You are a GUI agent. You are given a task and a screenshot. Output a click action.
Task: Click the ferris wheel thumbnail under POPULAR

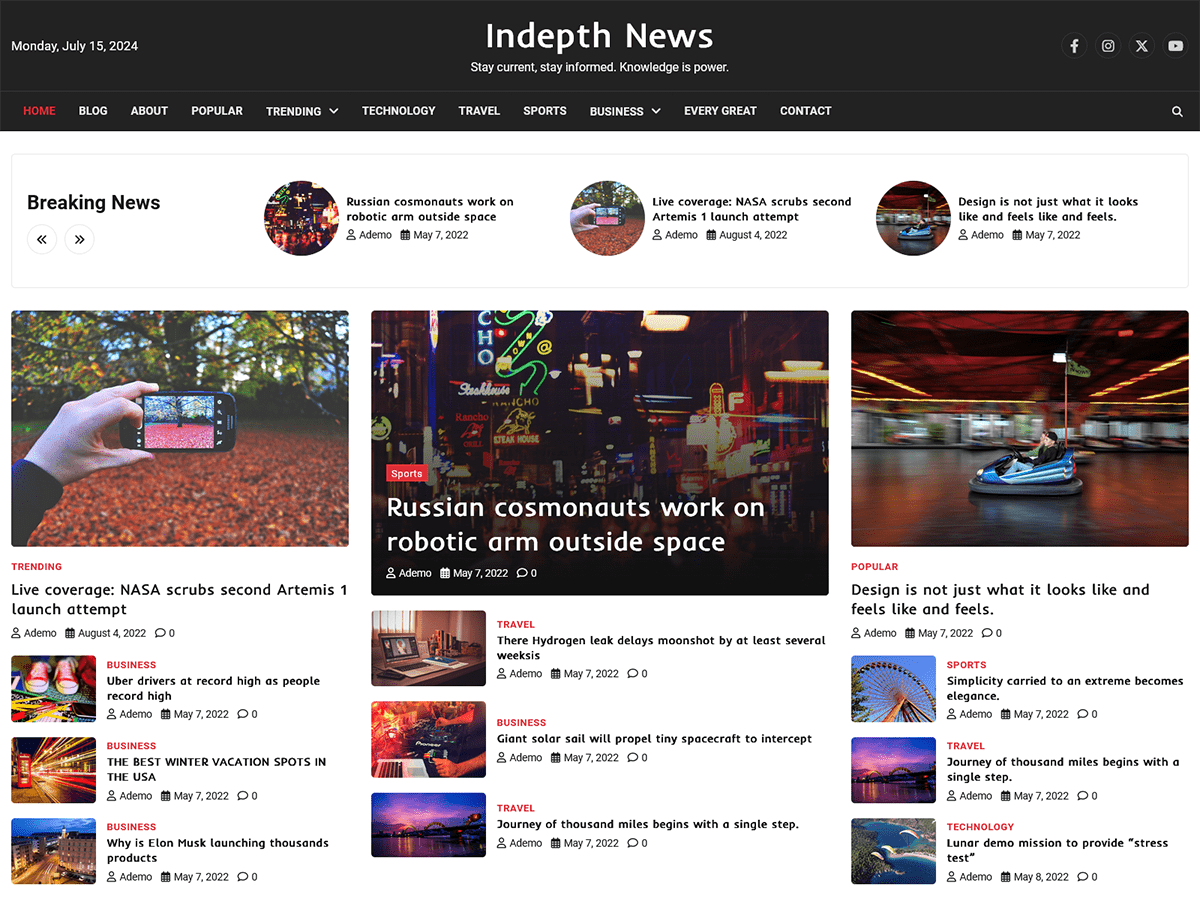click(893, 688)
